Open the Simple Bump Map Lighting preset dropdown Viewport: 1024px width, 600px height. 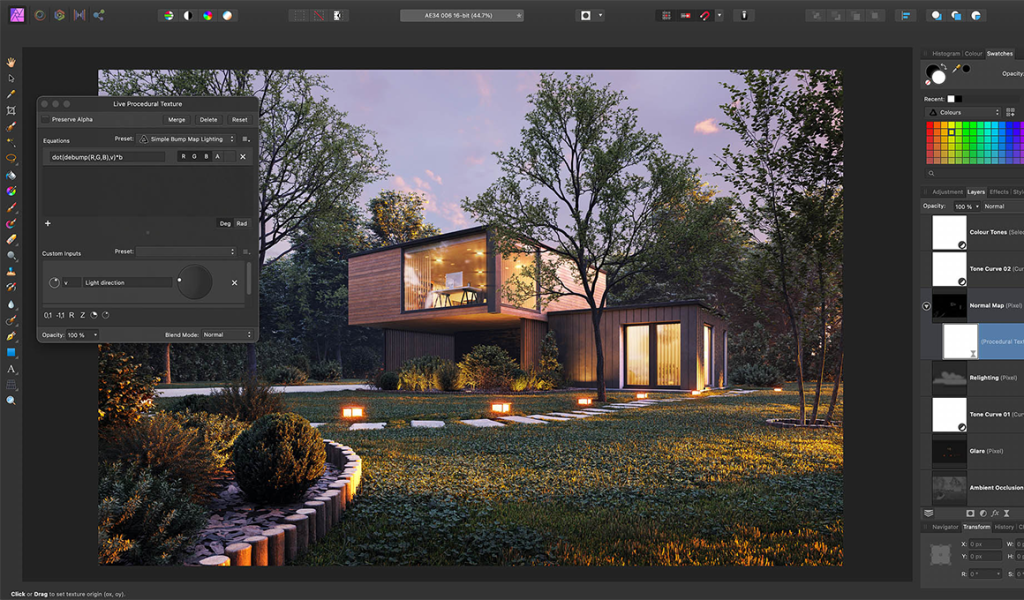pyautogui.click(x=187, y=139)
